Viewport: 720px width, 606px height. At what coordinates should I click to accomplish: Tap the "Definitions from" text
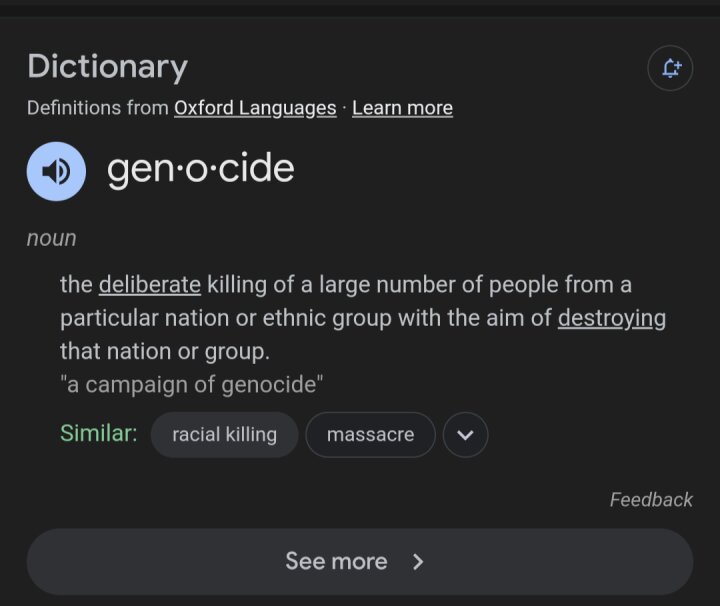click(98, 108)
